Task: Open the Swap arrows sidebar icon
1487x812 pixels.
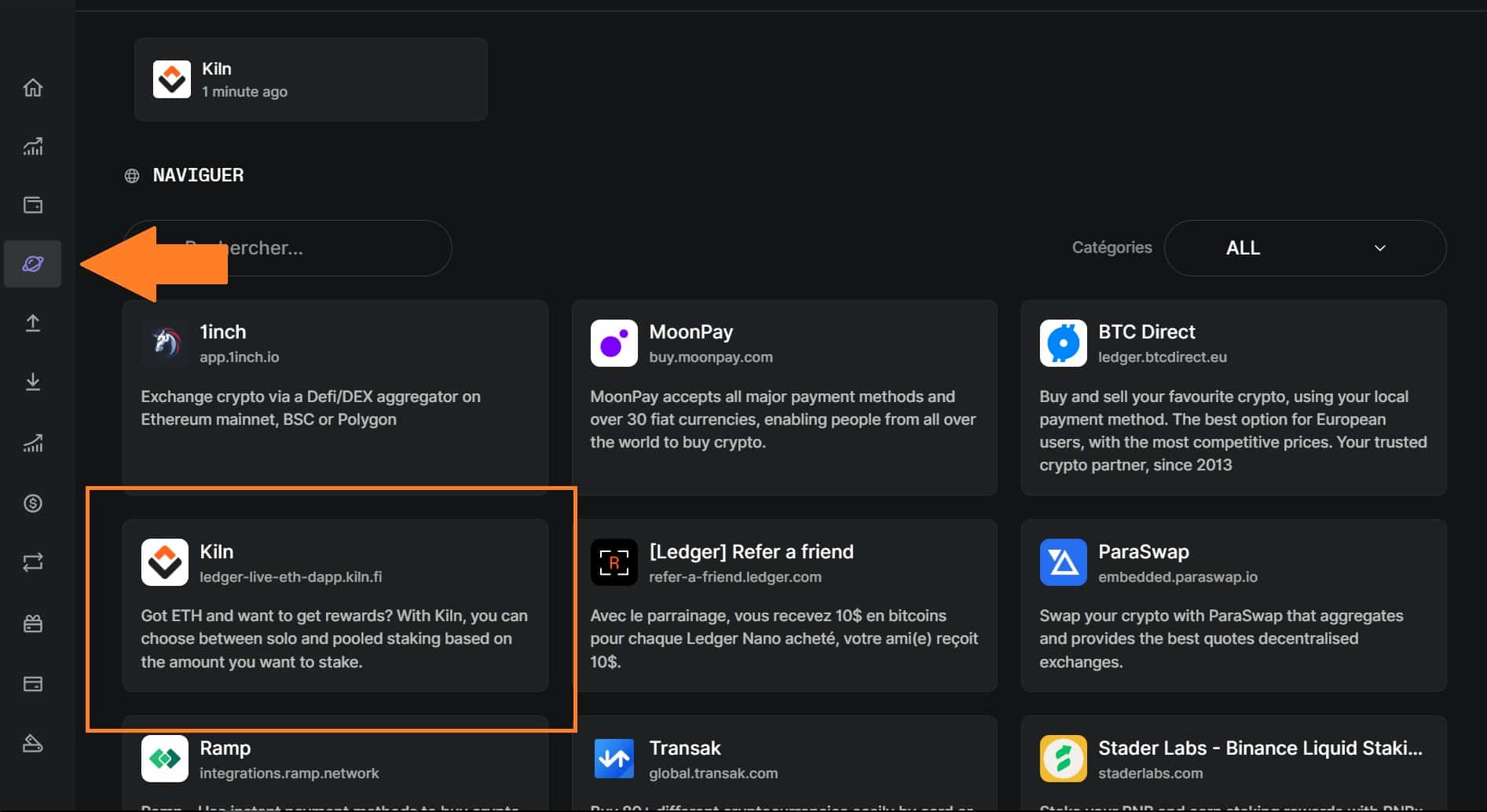Action: (32, 562)
